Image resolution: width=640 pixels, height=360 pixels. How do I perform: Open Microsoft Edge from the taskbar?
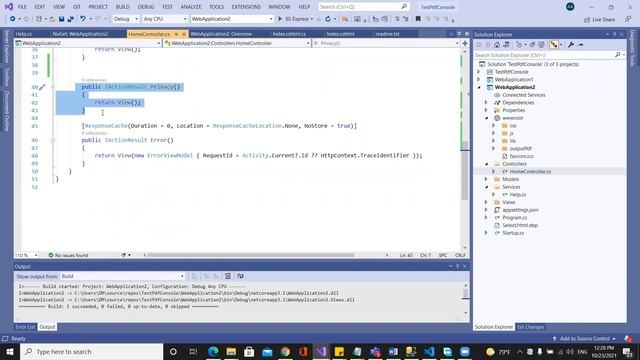(213, 351)
